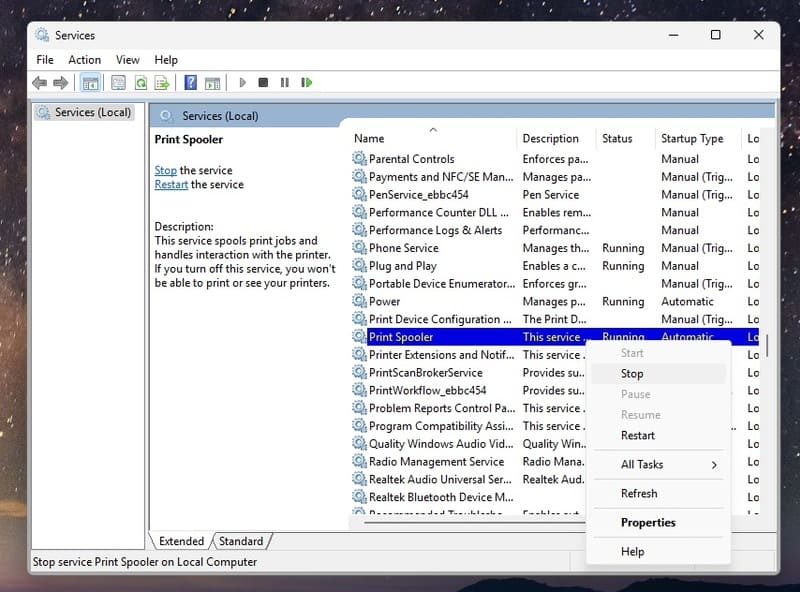This screenshot has height=592, width=800.
Task: Click the Automatic startup type of Power
Action: click(x=687, y=302)
